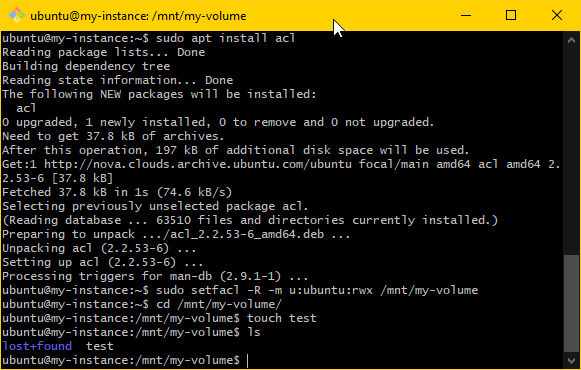Open the terminal app icon menu in title bar
Image resolution: width=581 pixels, height=370 pixels.
pos(17,16)
